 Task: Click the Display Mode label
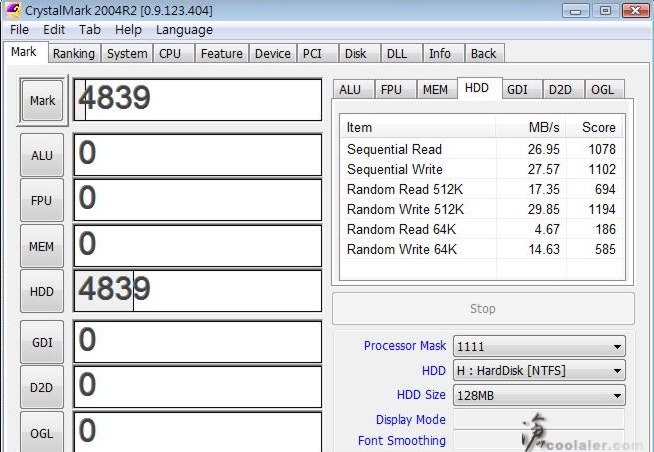point(410,419)
